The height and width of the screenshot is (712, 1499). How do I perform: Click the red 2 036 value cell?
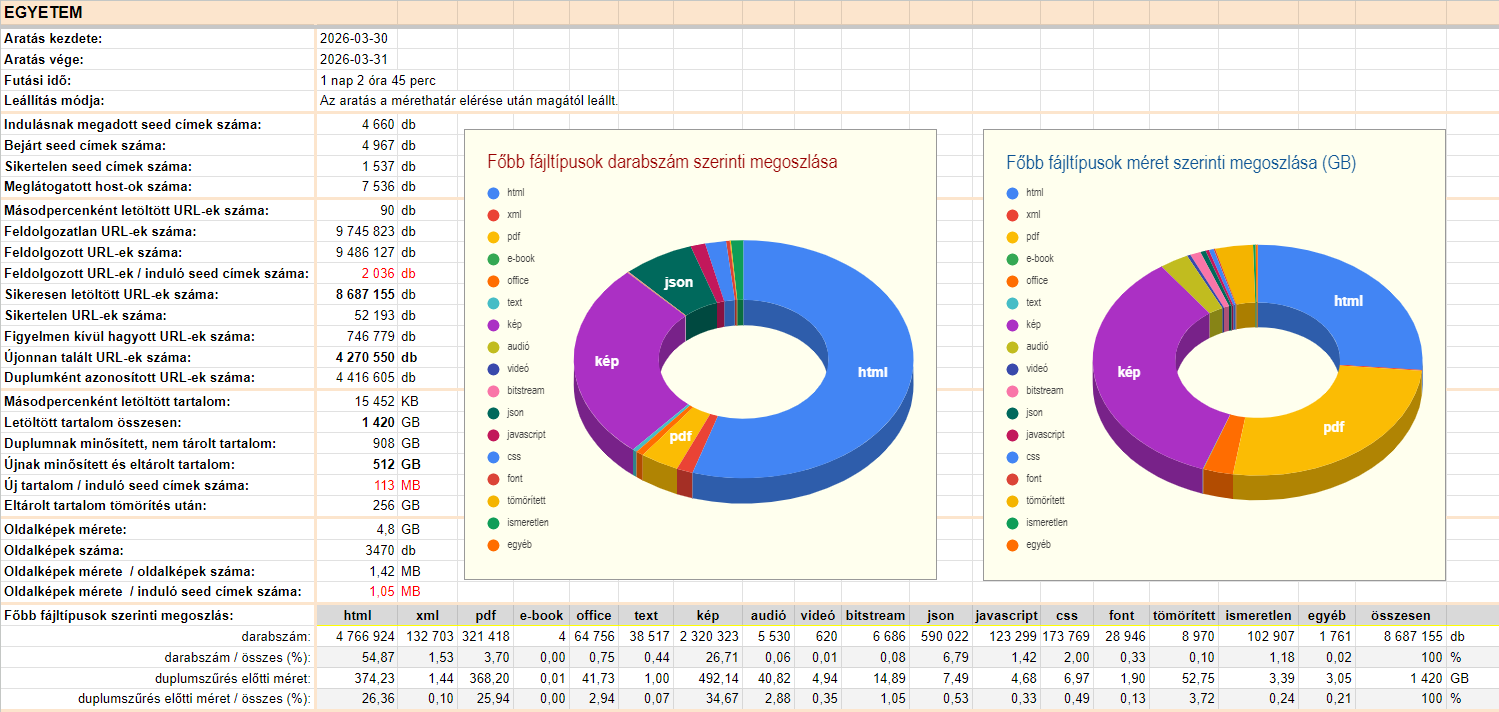pos(378,273)
